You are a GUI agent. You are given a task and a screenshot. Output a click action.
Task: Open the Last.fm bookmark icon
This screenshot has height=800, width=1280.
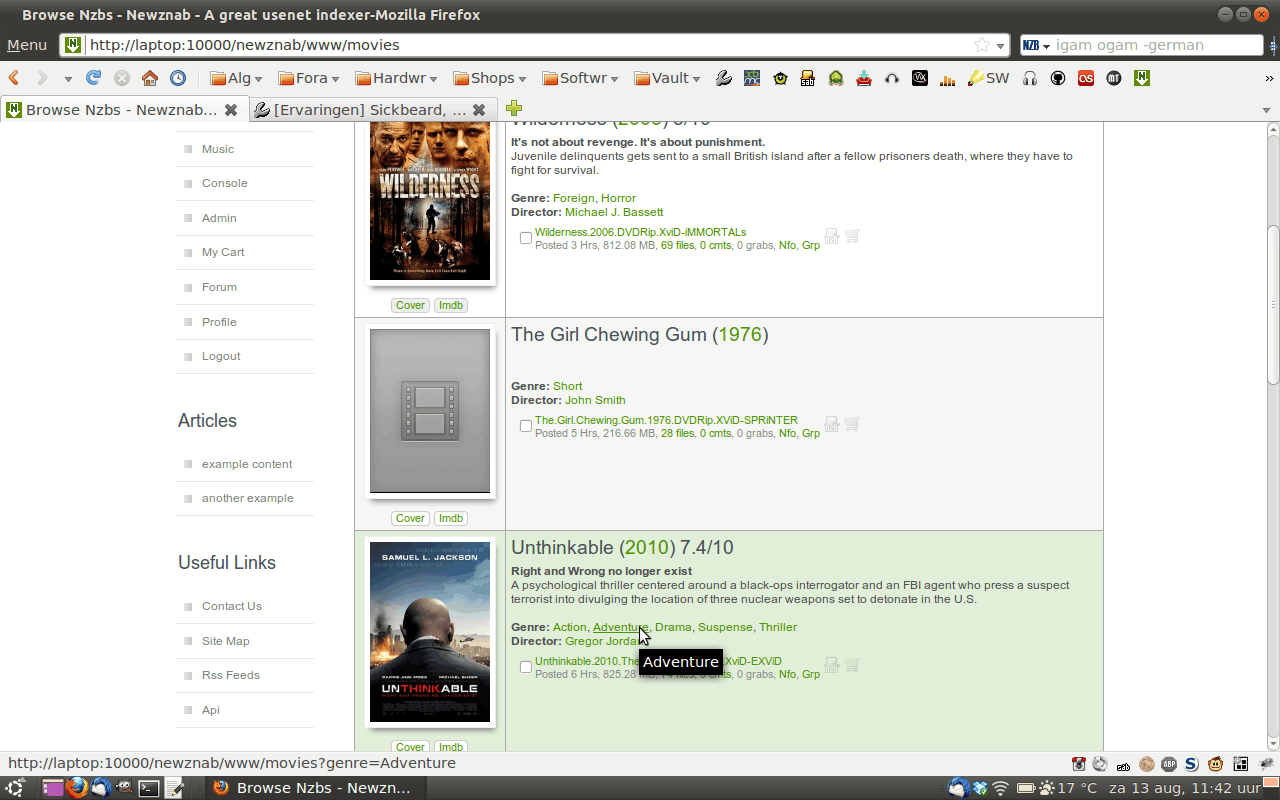[1086, 78]
